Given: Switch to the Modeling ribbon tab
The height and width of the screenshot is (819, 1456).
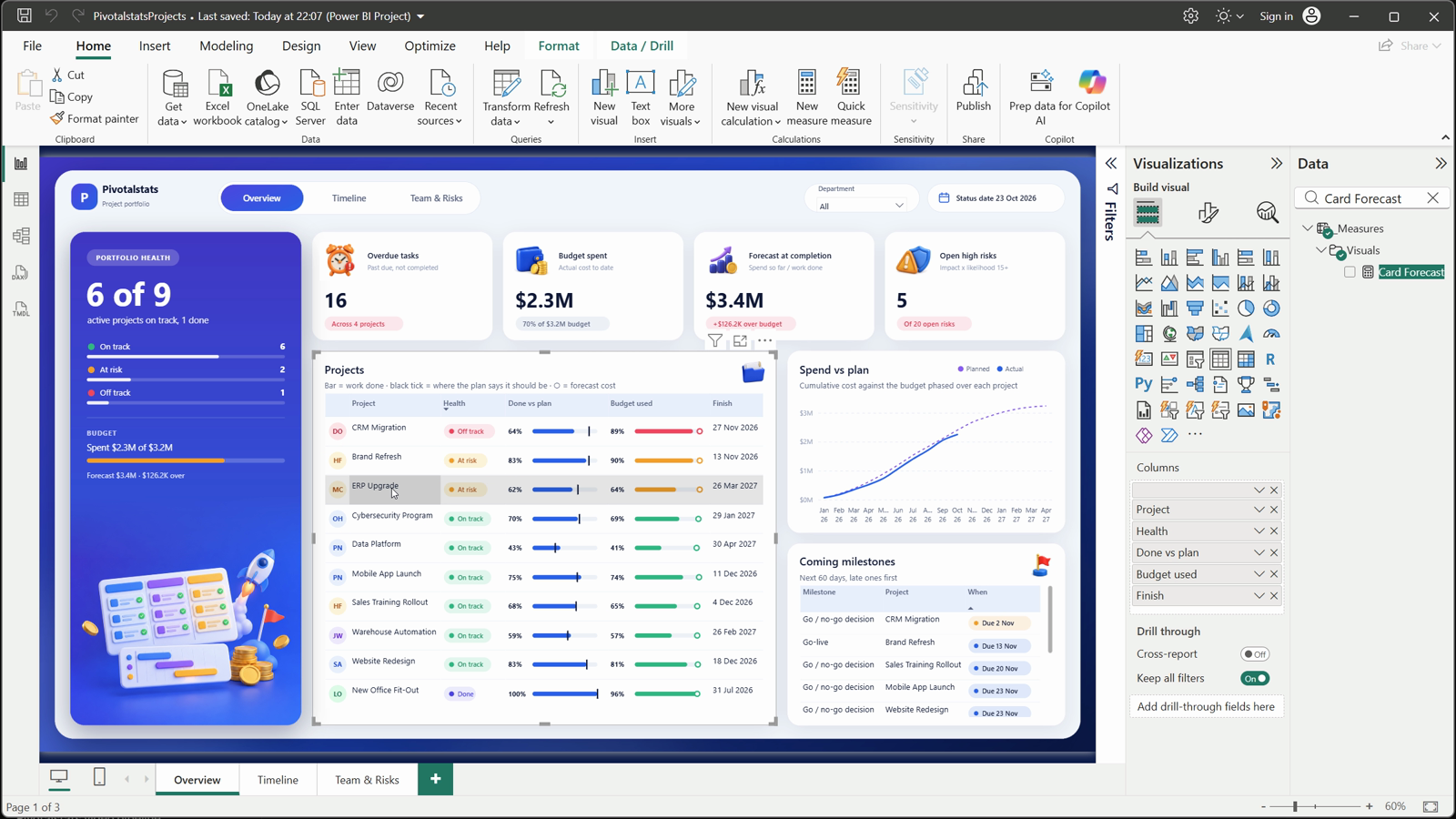Looking at the screenshot, I should pyautogui.click(x=226, y=45).
